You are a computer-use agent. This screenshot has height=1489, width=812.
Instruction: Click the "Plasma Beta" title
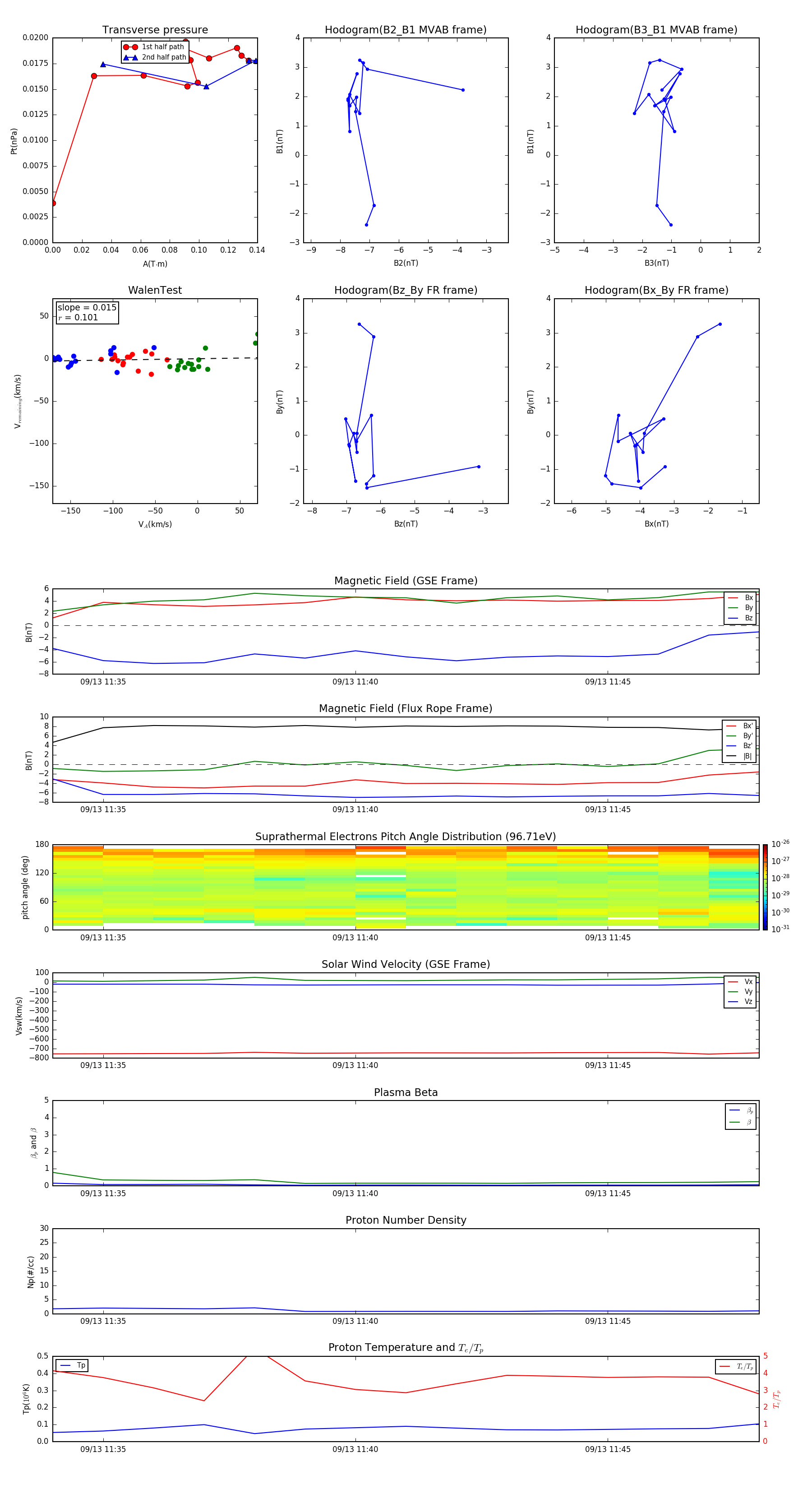tap(406, 1092)
